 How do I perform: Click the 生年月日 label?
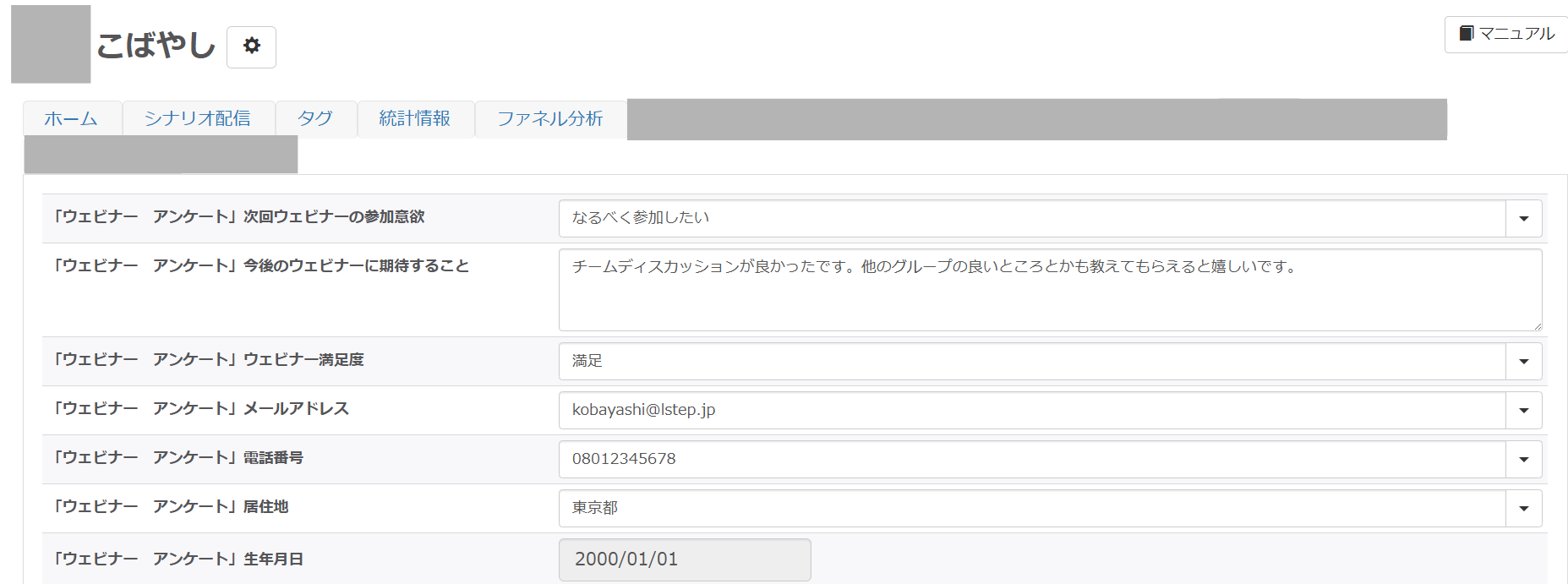click(178, 559)
